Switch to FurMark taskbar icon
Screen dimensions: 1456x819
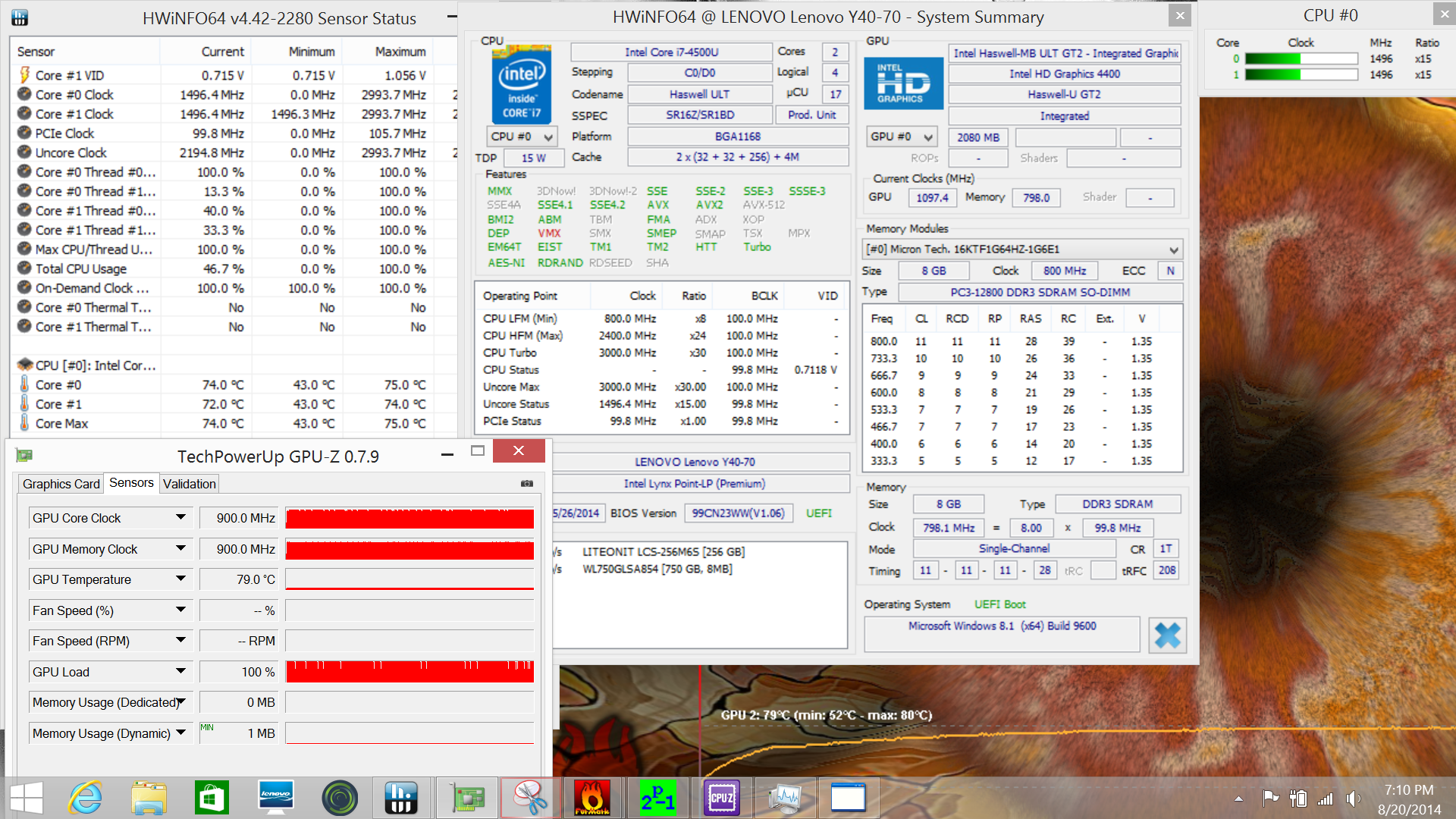tap(592, 798)
